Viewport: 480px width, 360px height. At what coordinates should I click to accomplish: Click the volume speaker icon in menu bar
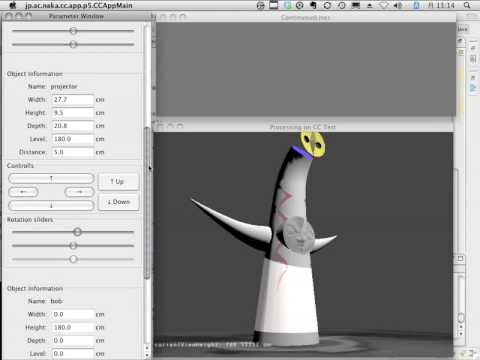click(397, 5)
